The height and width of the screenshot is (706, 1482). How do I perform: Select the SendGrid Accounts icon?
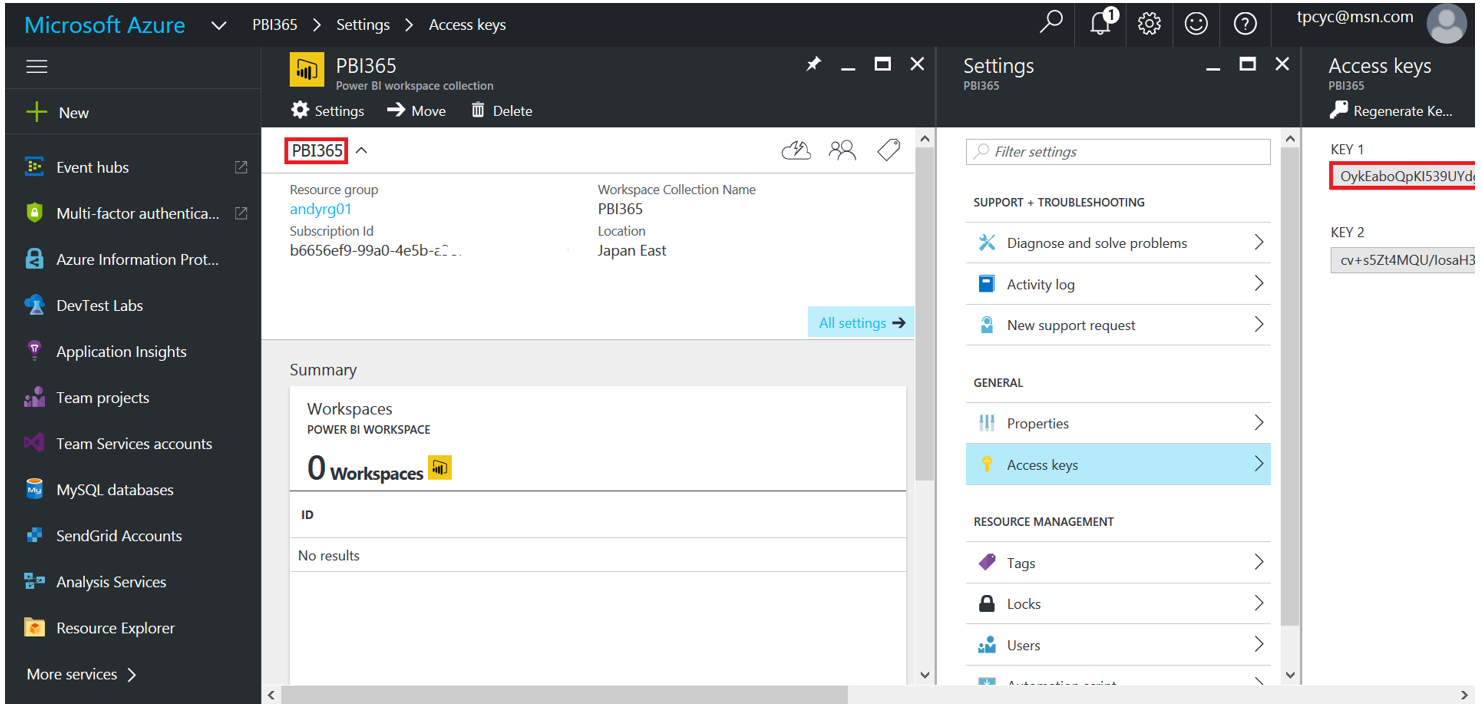tap(35, 535)
